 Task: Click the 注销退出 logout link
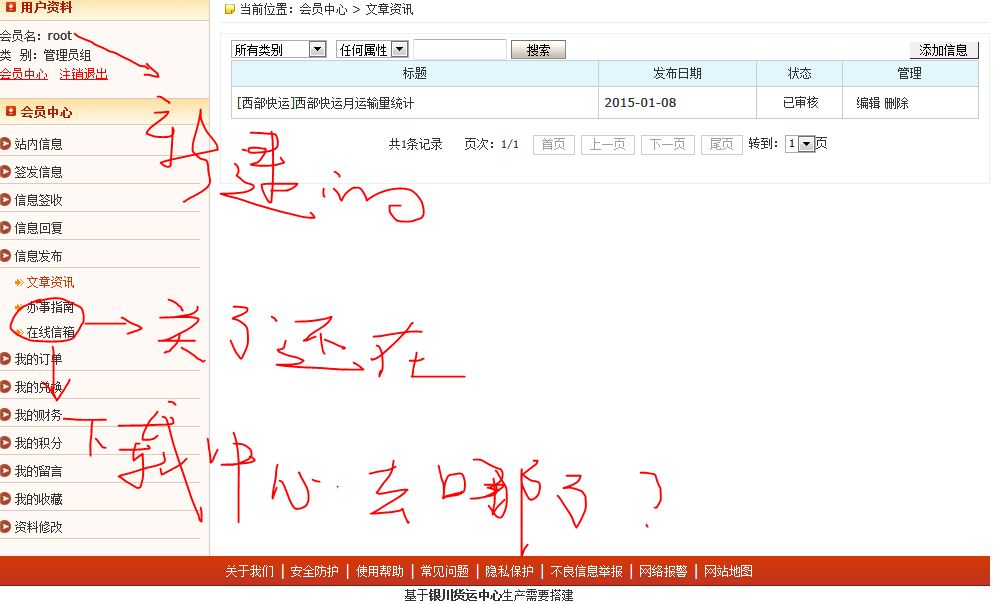coord(83,74)
